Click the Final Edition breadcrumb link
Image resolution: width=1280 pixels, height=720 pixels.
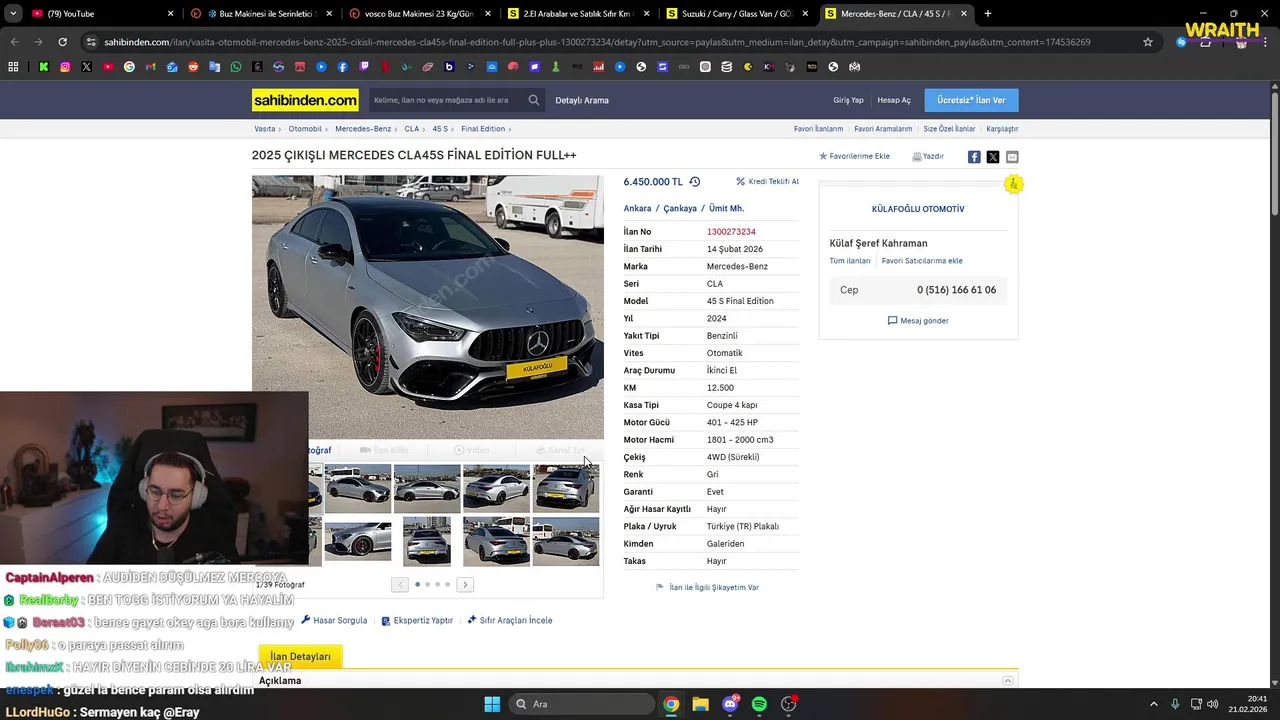483,129
